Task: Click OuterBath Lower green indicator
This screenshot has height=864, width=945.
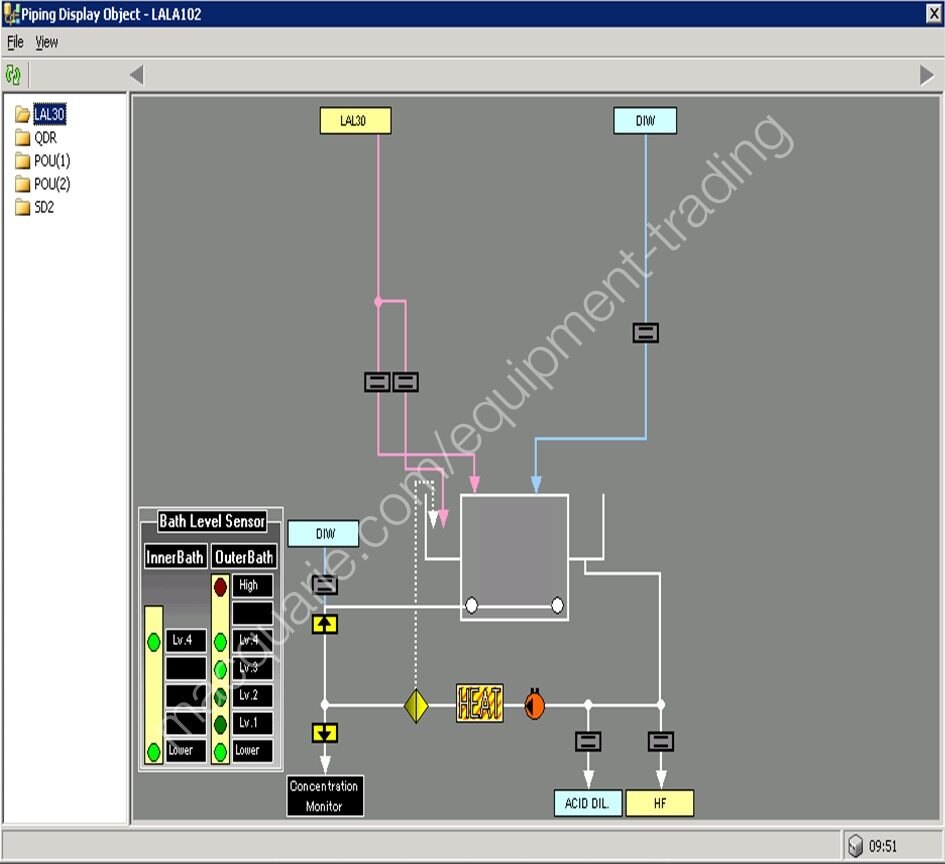Action: [x=221, y=751]
